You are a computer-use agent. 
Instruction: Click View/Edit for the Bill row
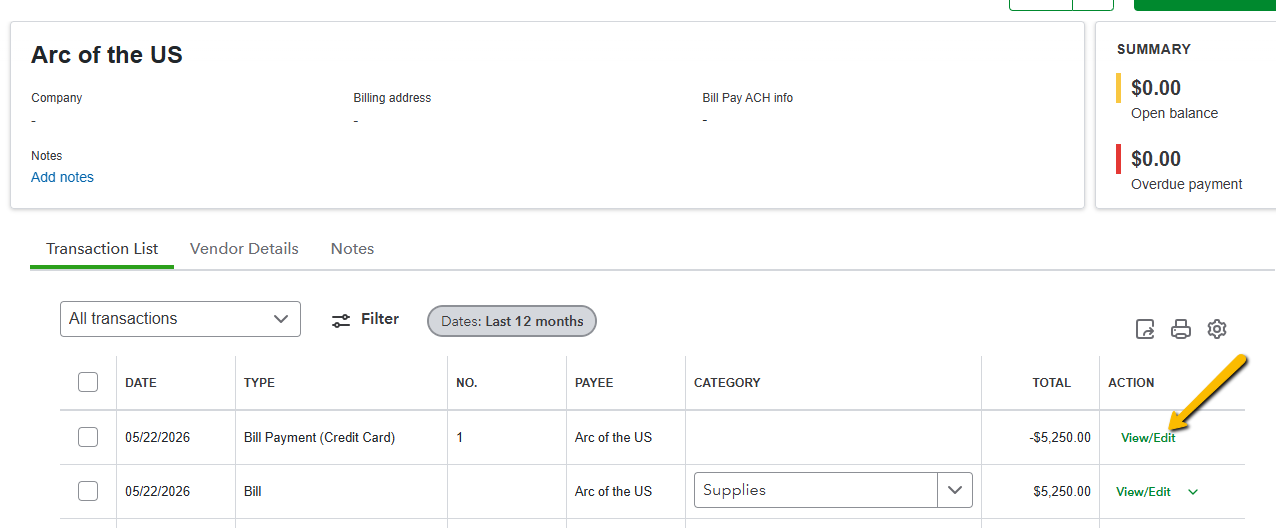(1143, 492)
